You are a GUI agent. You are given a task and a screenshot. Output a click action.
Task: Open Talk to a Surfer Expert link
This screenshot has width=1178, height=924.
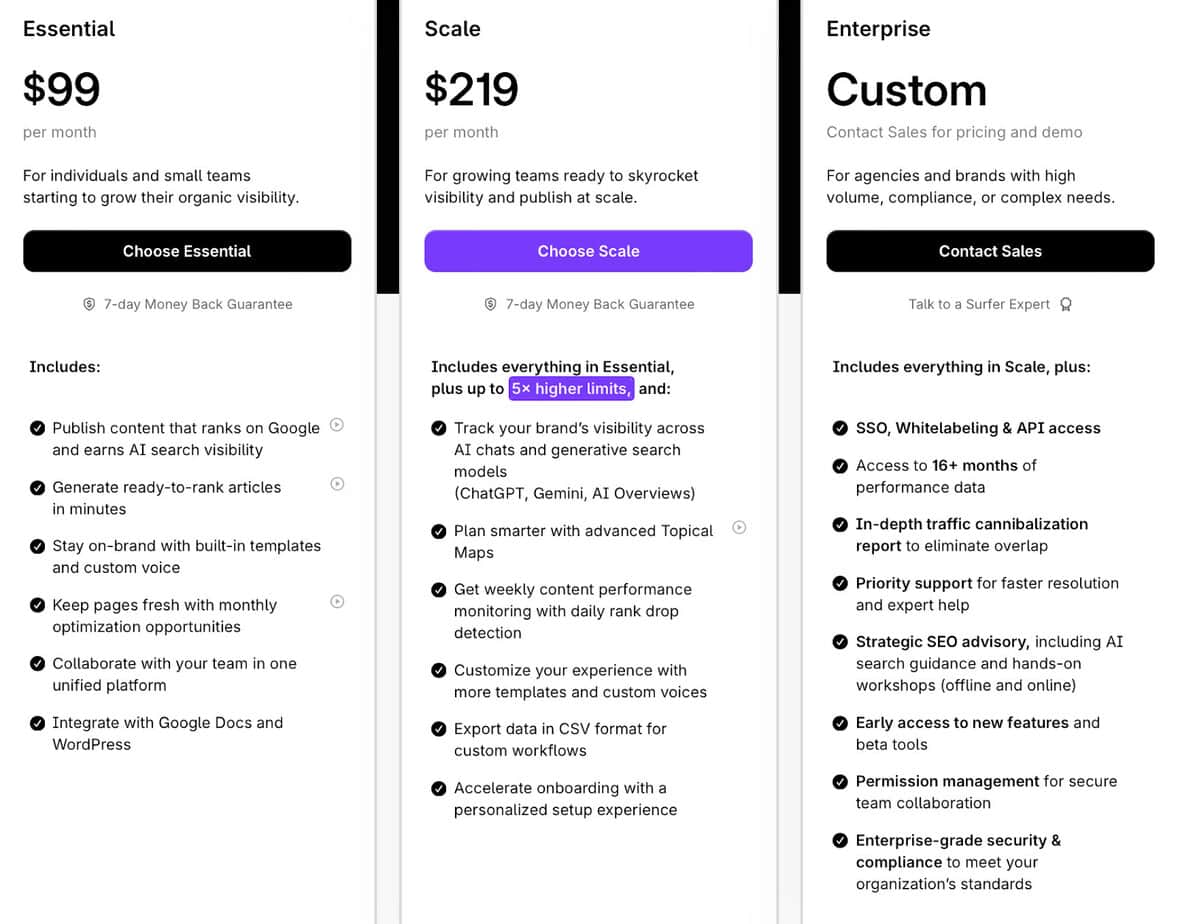[979, 304]
